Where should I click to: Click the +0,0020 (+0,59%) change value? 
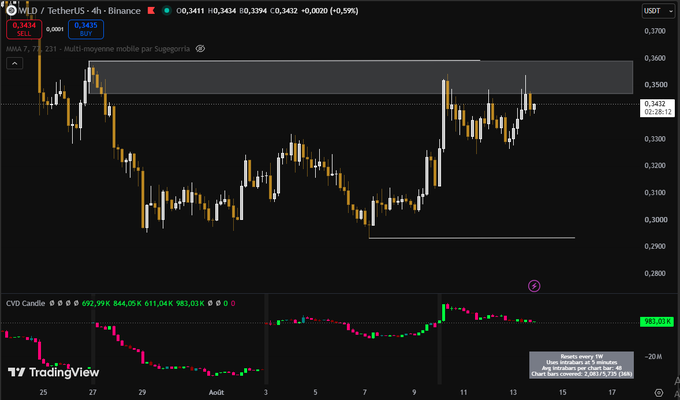(x=330, y=11)
